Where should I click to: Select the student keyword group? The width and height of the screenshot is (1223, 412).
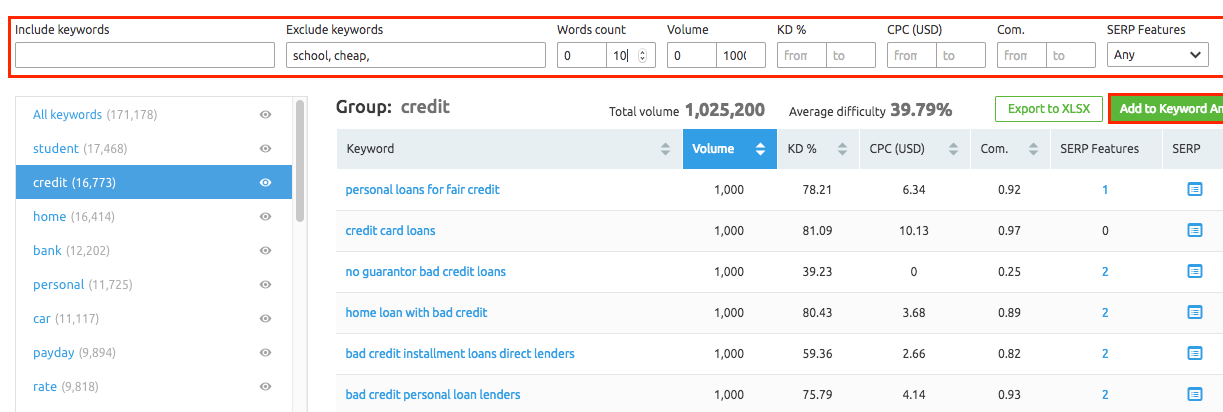(x=154, y=149)
